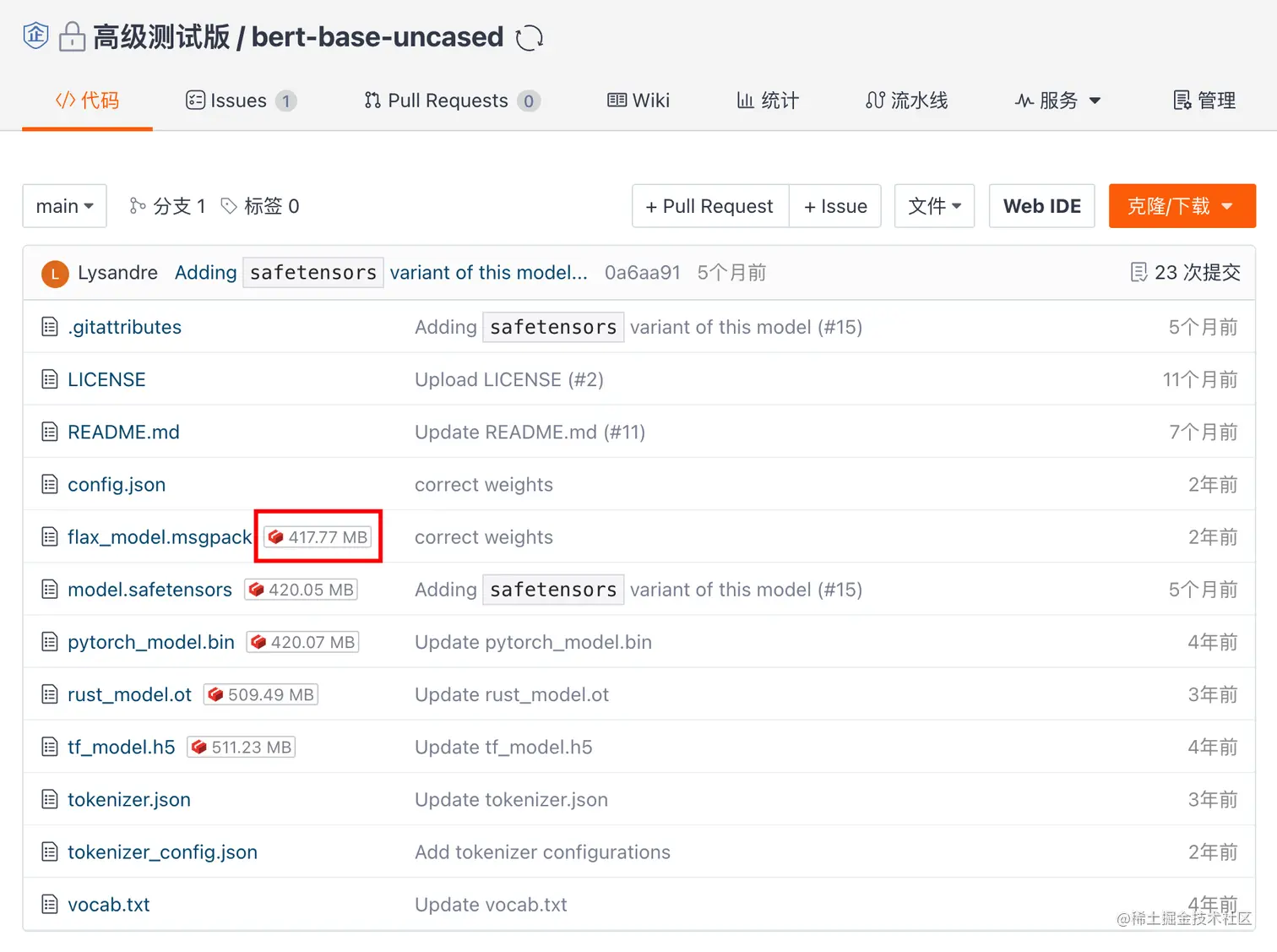Open the tokenizer_config.json file
This screenshot has width=1277, height=952.
pos(162,852)
